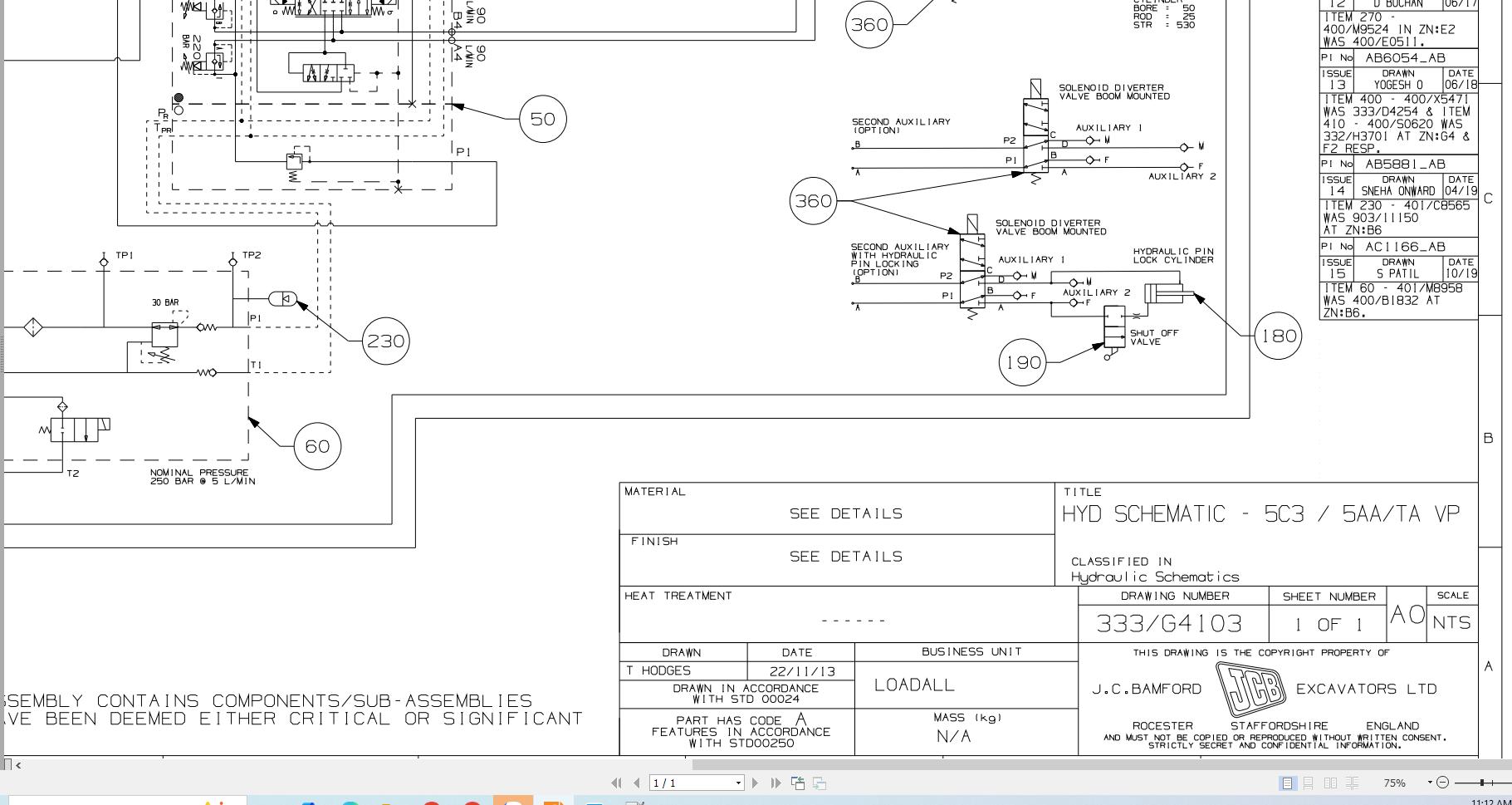
Task: Click the 75% zoom value
Action: tap(1395, 783)
